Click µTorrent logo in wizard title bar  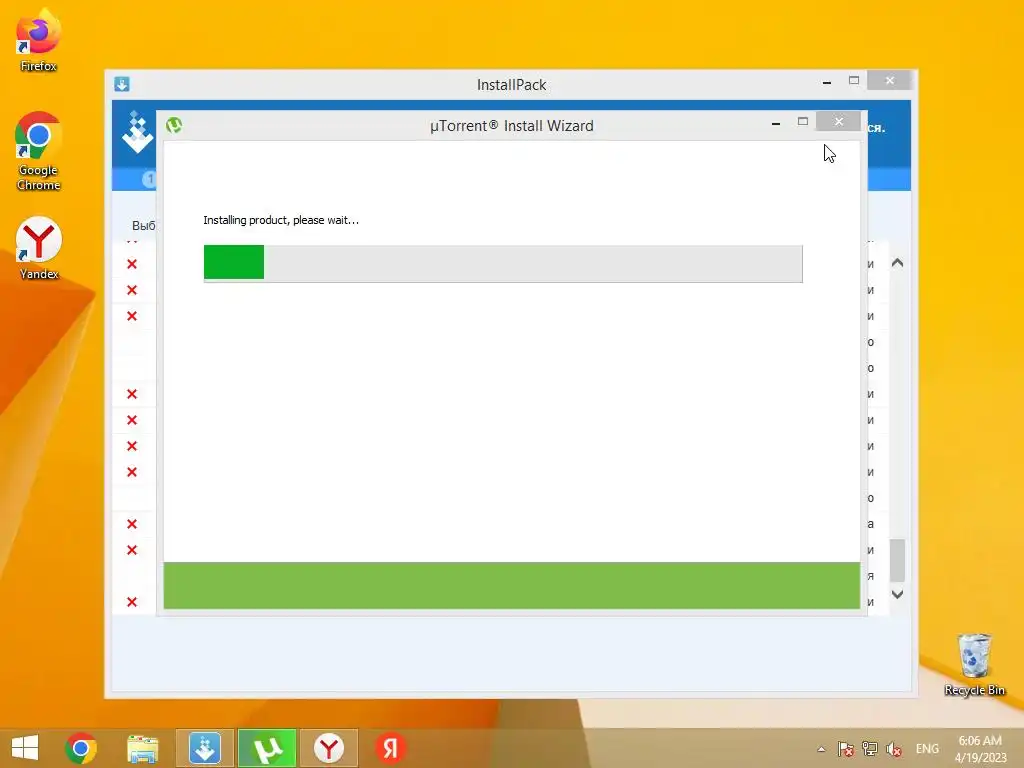[174, 125]
